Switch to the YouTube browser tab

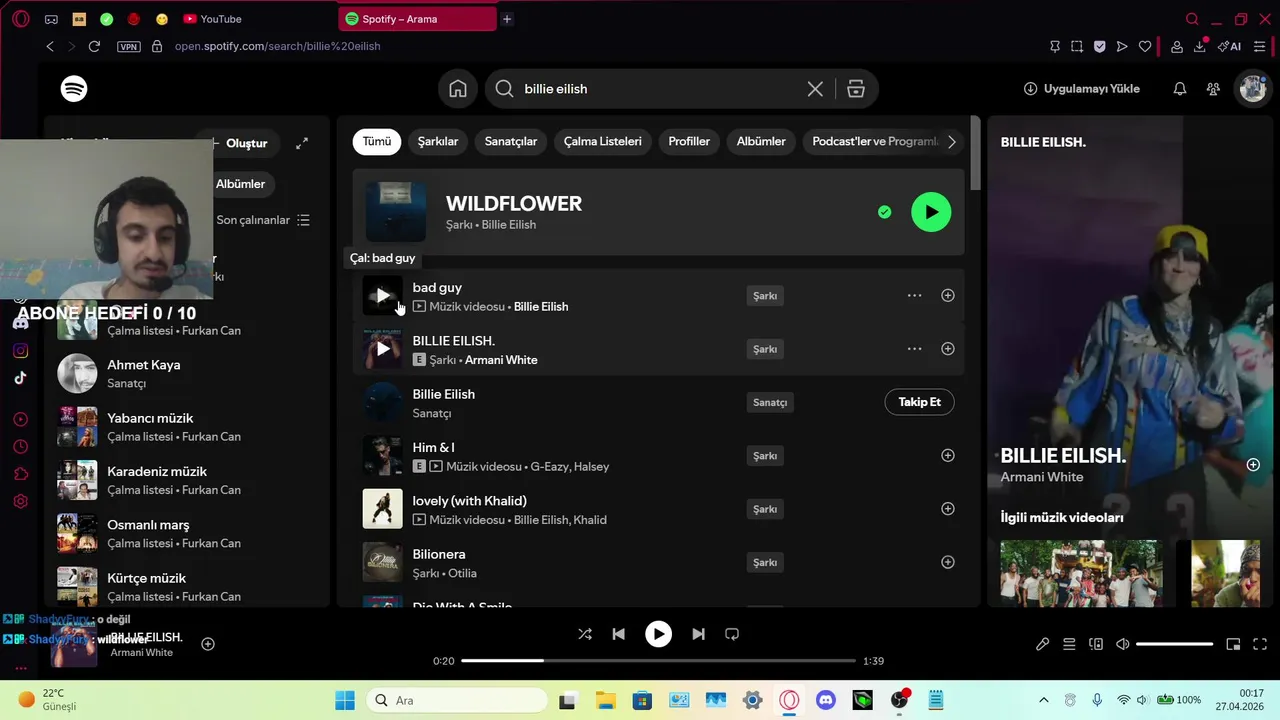(x=213, y=19)
